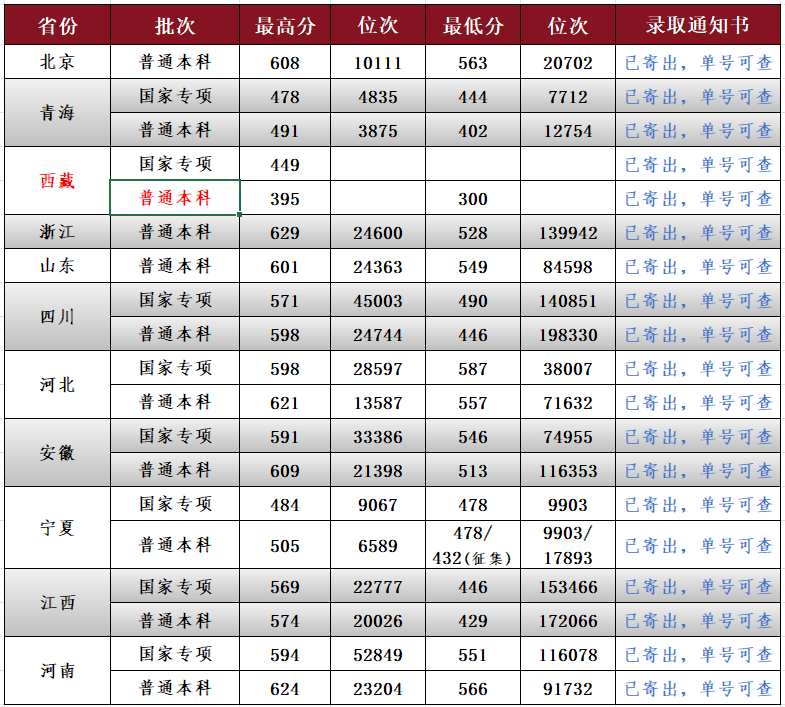Click the red 西藏 province cell
This screenshot has height=707, width=785.
coord(58,181)
